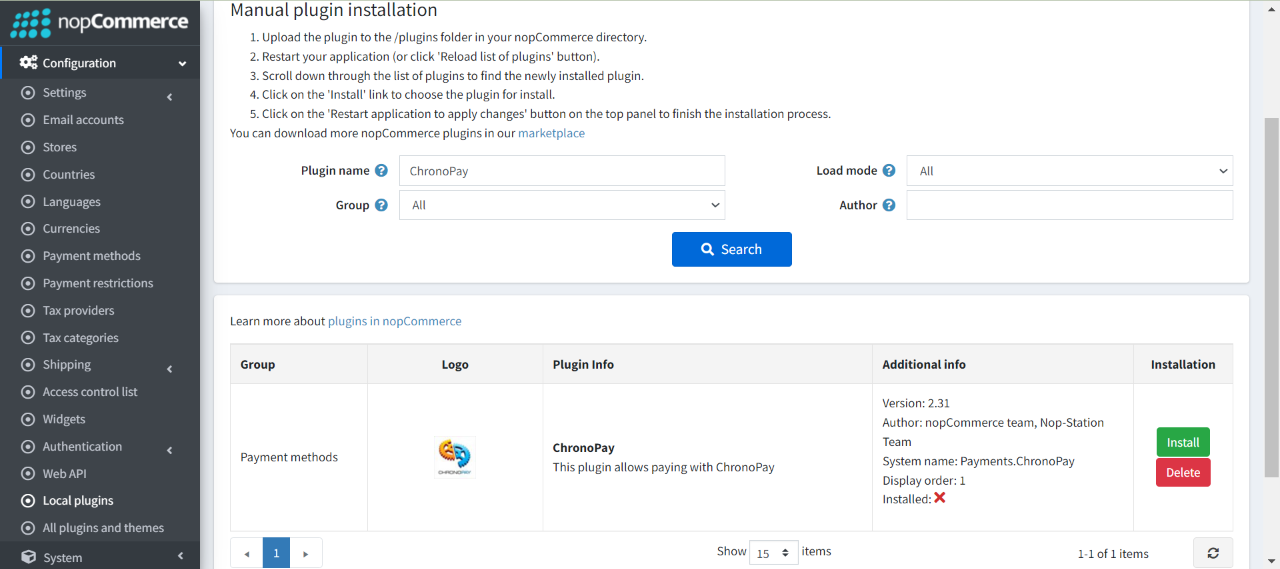Open the Group dropdown
1280x569 pixels.
(562, 205)
